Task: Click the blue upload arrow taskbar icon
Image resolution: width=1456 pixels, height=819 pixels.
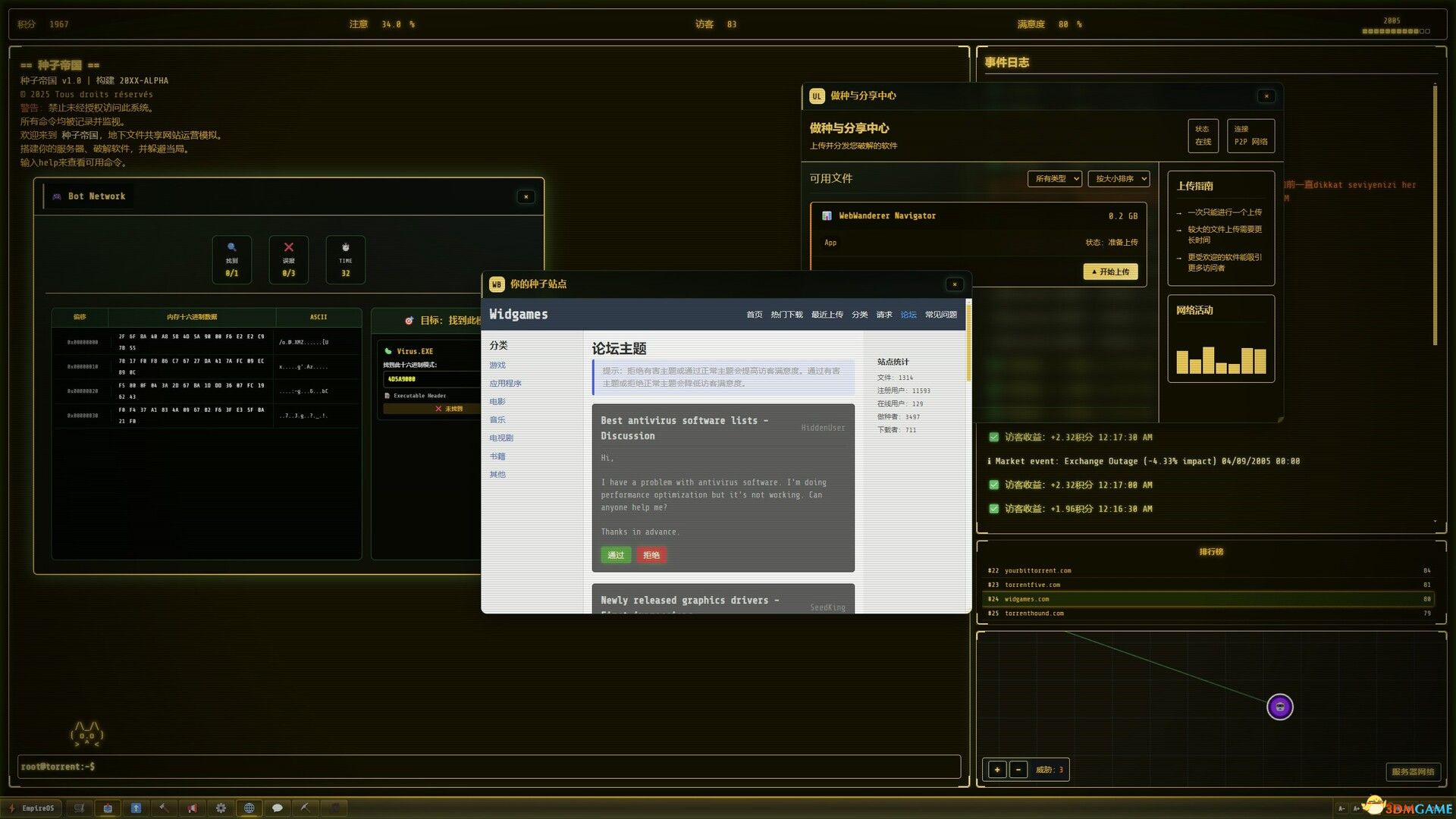Action: click(x=136, y=808)
